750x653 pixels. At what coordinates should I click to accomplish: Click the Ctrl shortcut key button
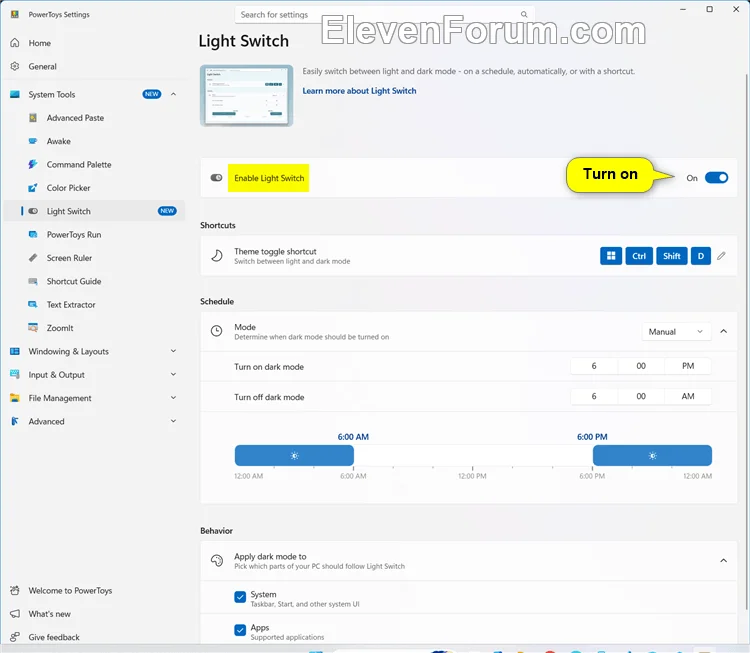point(639,256)
